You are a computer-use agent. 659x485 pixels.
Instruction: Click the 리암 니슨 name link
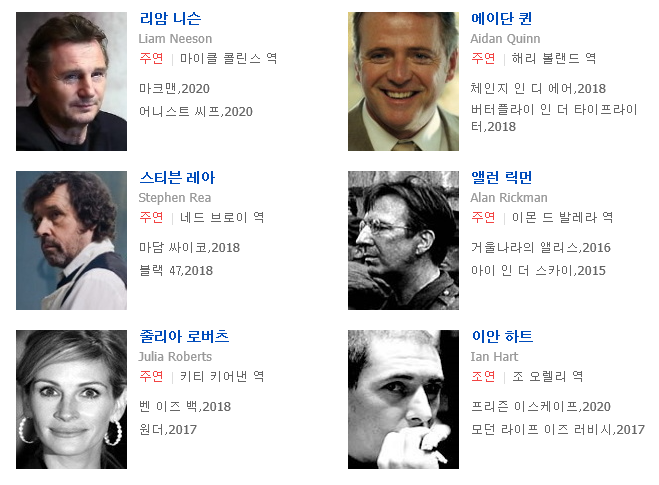pos(170,18)
